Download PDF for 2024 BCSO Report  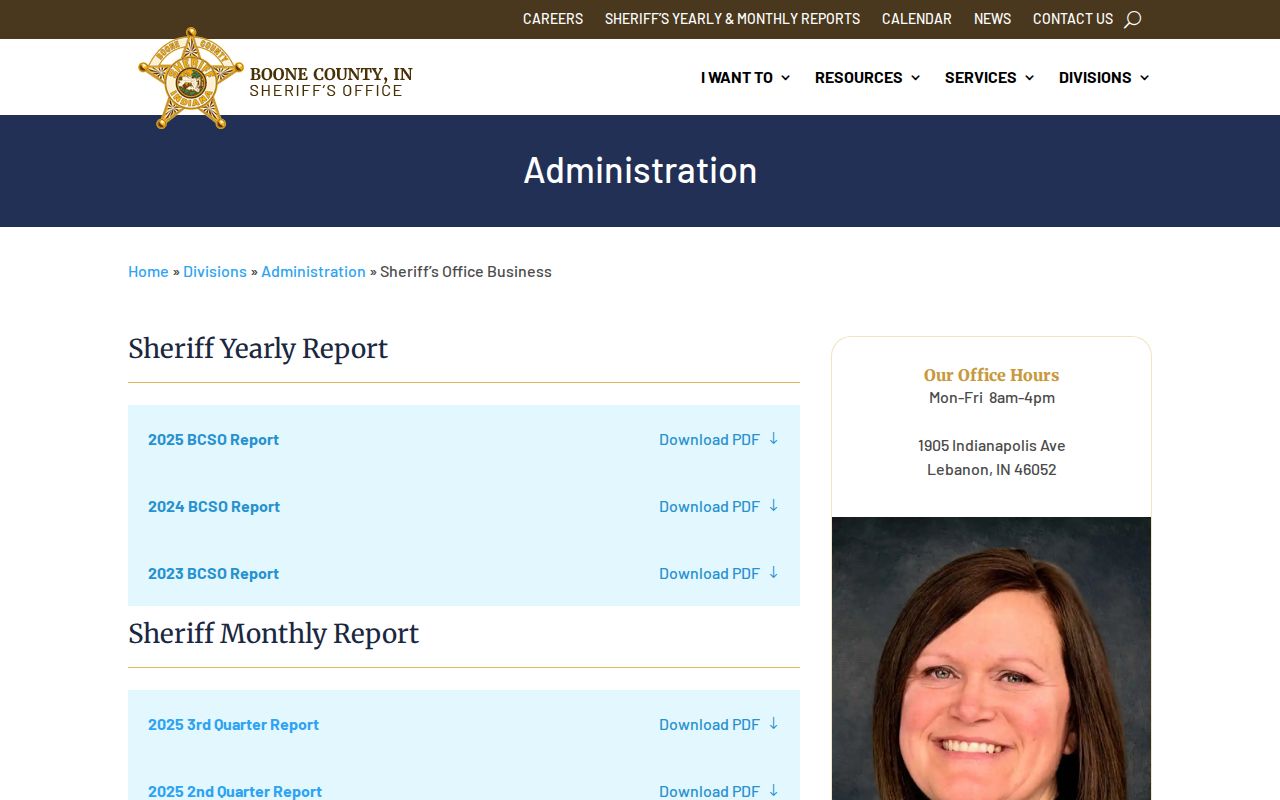coord(709,506)
